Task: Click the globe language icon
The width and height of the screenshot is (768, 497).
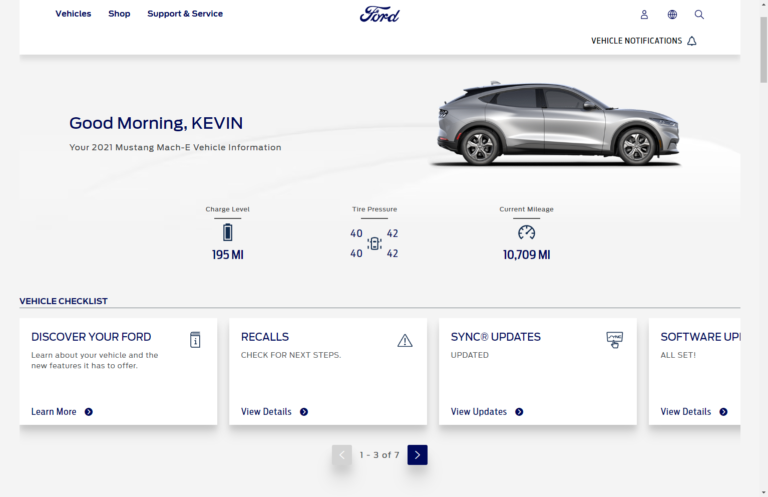Action: click(672, 15)
